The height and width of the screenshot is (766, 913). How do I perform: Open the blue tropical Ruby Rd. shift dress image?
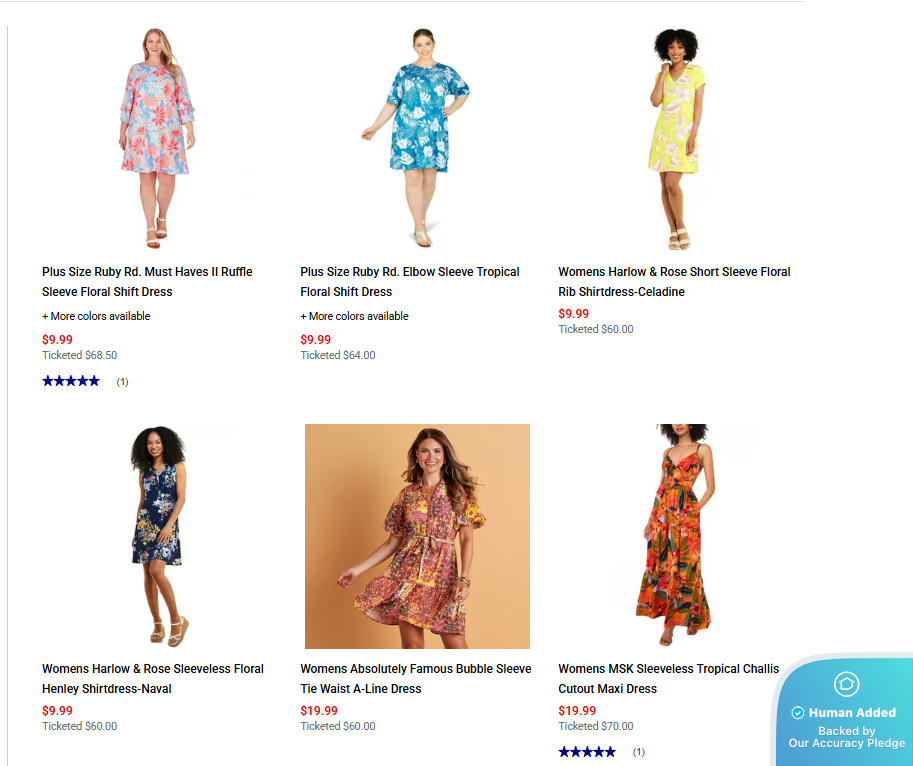(414, 140)
